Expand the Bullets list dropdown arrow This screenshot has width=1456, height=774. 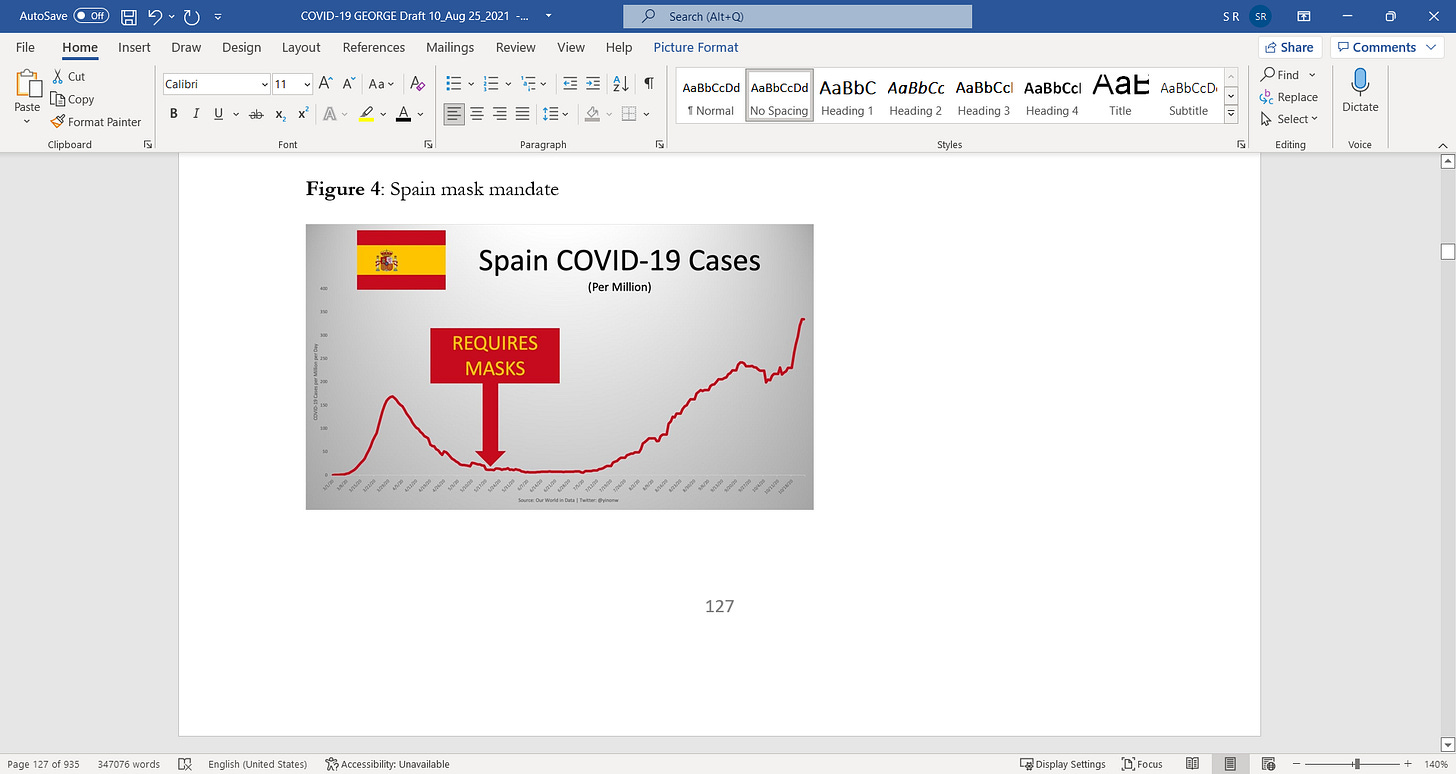pyautogui.click(x=470, y=84)
